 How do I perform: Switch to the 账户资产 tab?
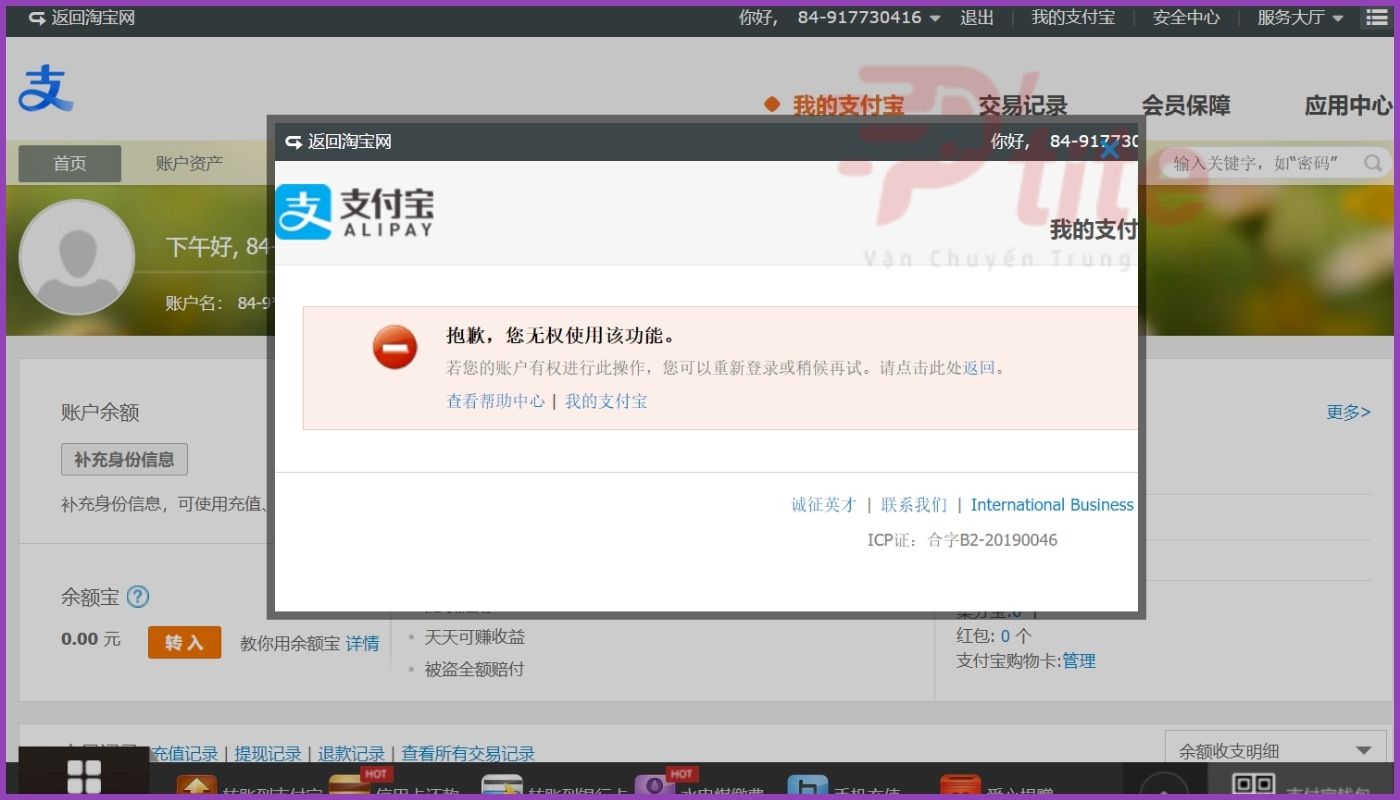[x=189, y=164]
